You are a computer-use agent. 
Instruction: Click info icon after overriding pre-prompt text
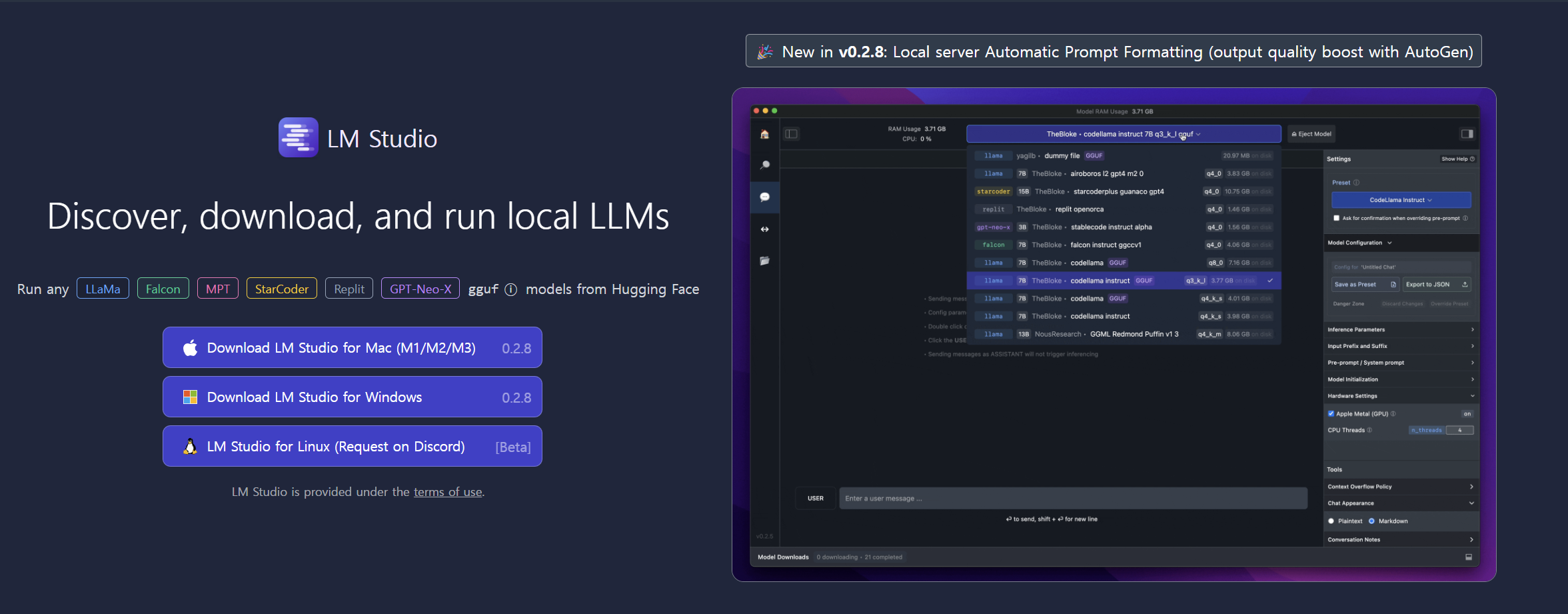(1465, 218)
